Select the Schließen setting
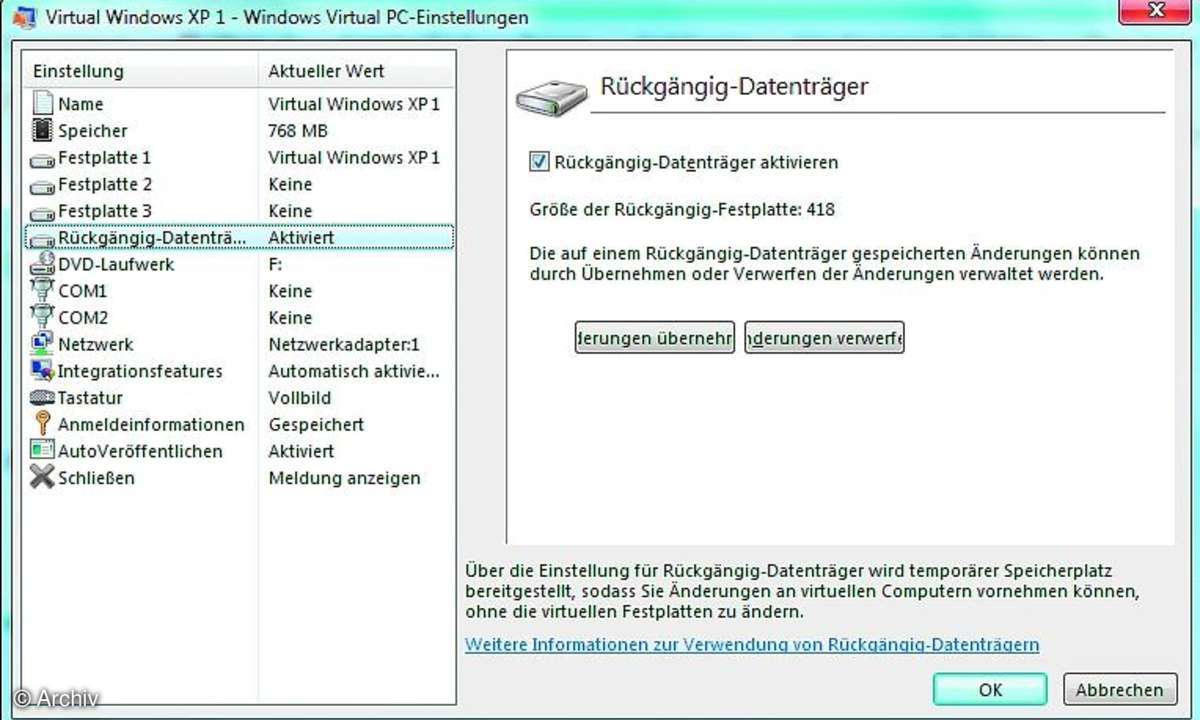Image resolution: width=1200 pixels, height=720 pixels. point(240,478)
